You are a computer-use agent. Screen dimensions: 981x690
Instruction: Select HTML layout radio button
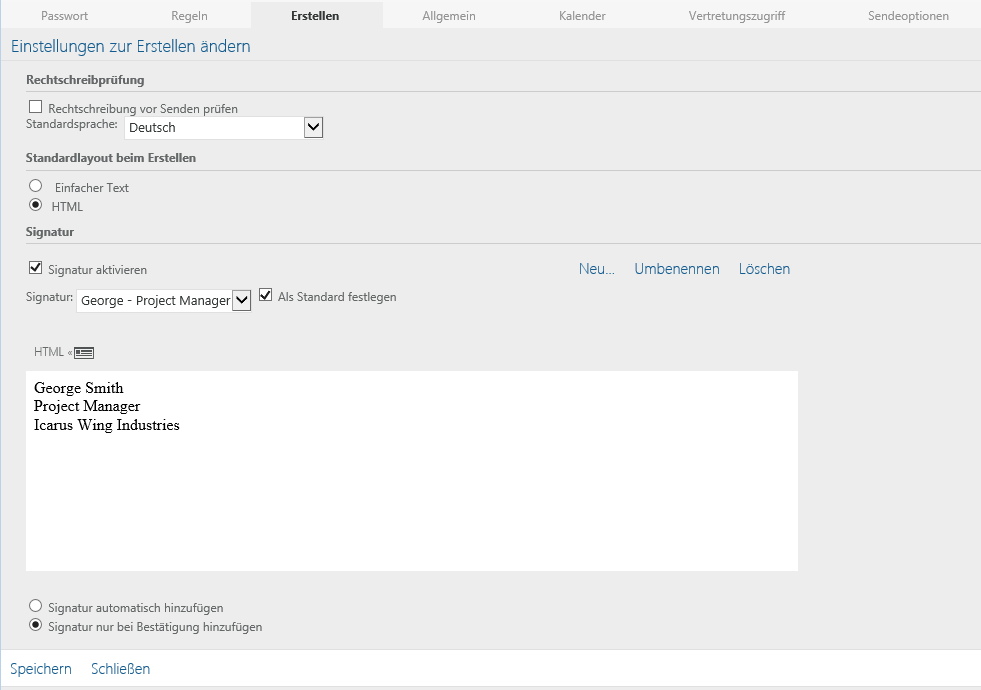[x=36, y=206]
